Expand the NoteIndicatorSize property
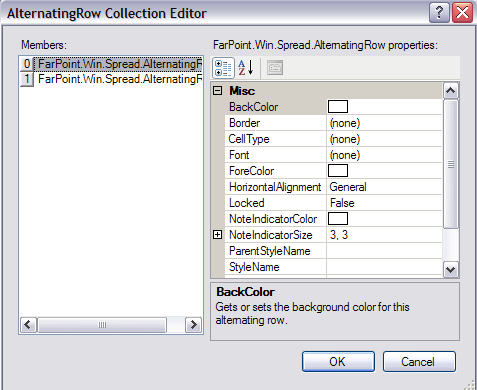 (x=217, y=235)
